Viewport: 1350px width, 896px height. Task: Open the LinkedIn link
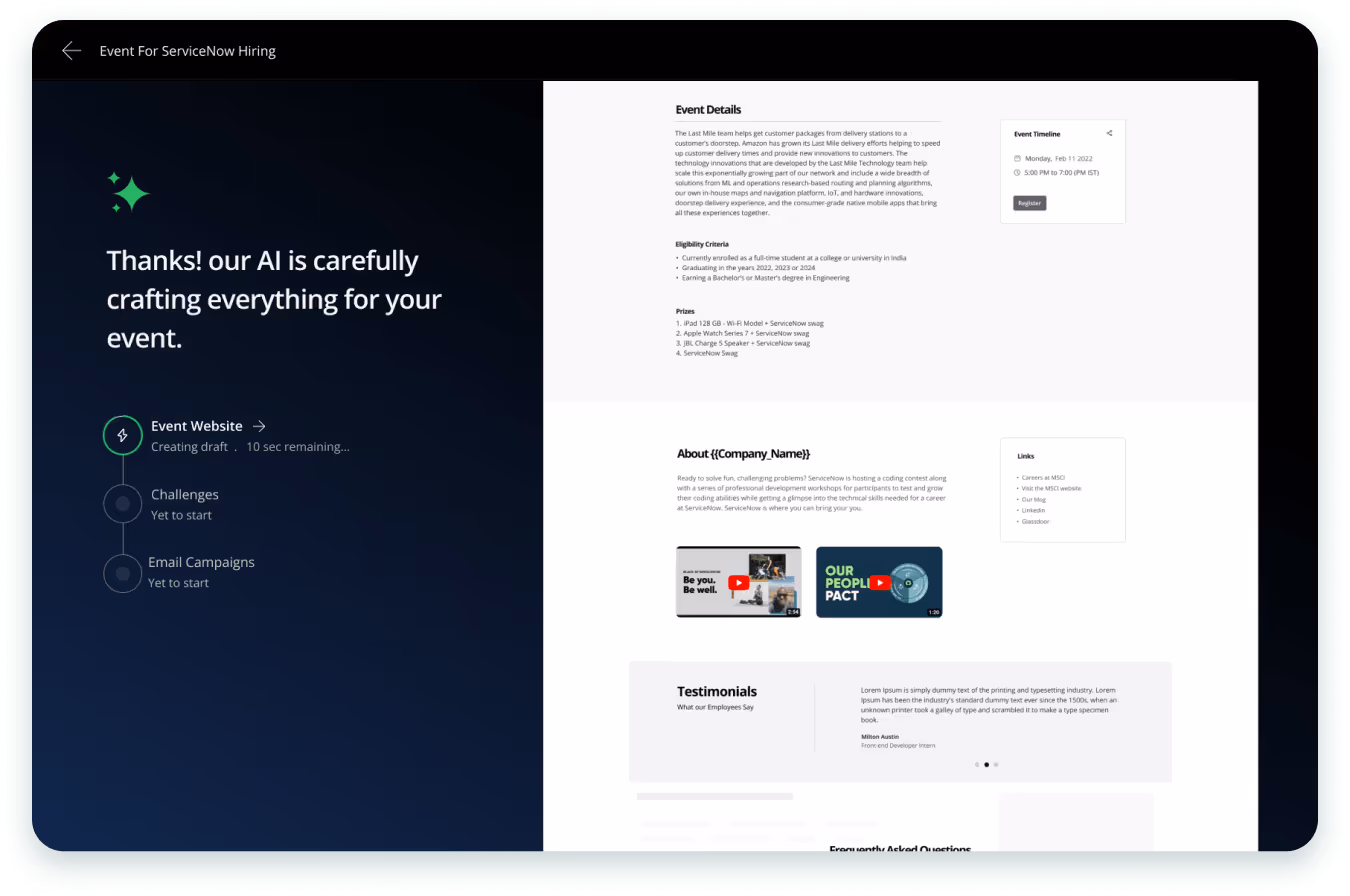(1033, 510)
